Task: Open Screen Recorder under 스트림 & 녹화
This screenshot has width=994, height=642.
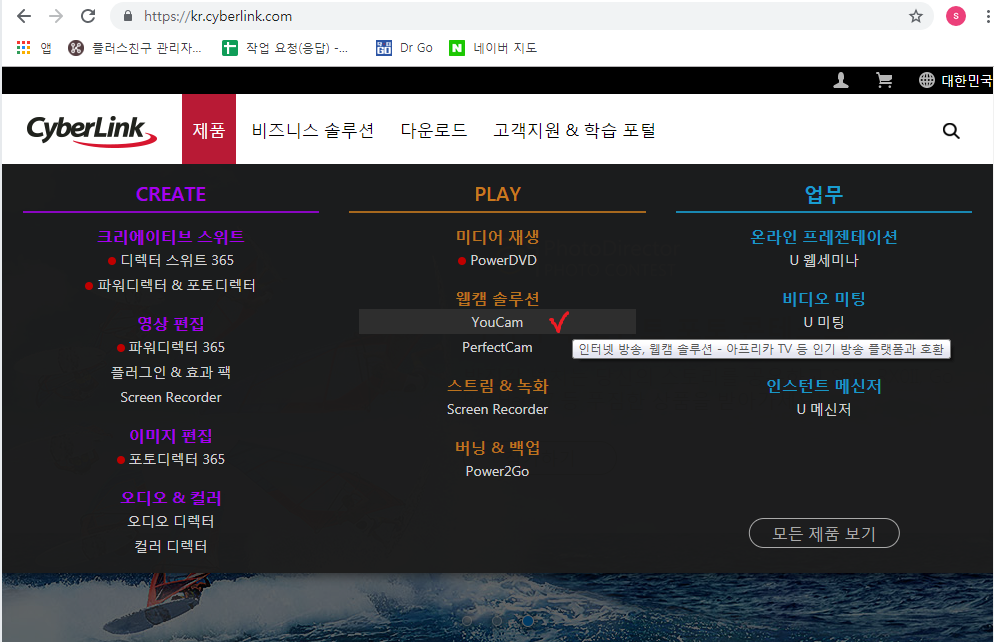Action: tap(498, 409)
